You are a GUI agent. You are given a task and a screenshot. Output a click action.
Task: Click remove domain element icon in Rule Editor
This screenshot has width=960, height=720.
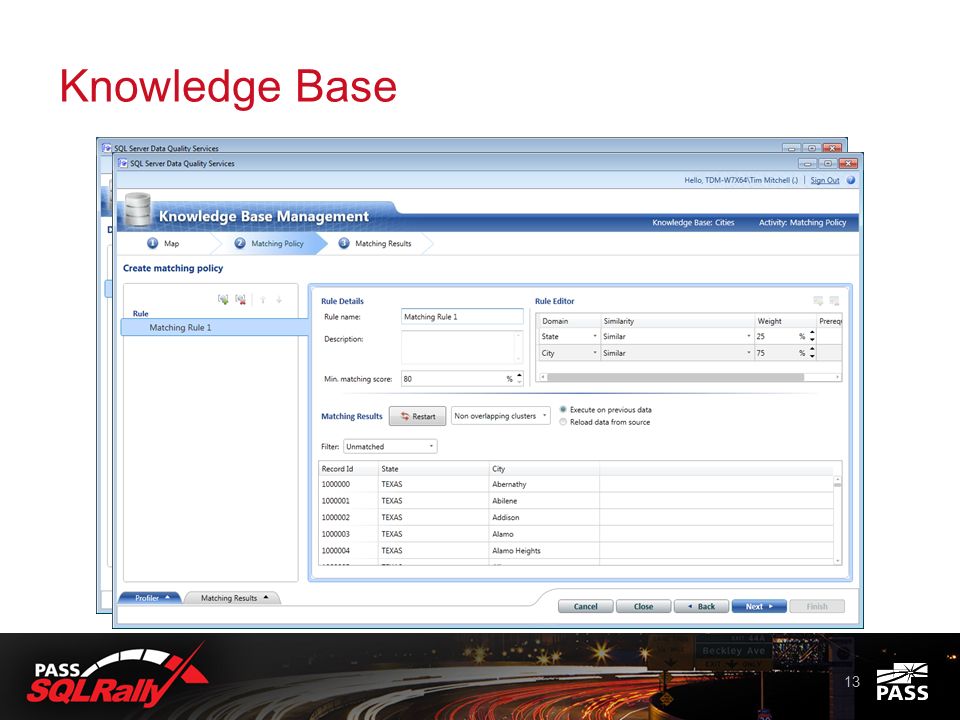(x=834, y=301)
